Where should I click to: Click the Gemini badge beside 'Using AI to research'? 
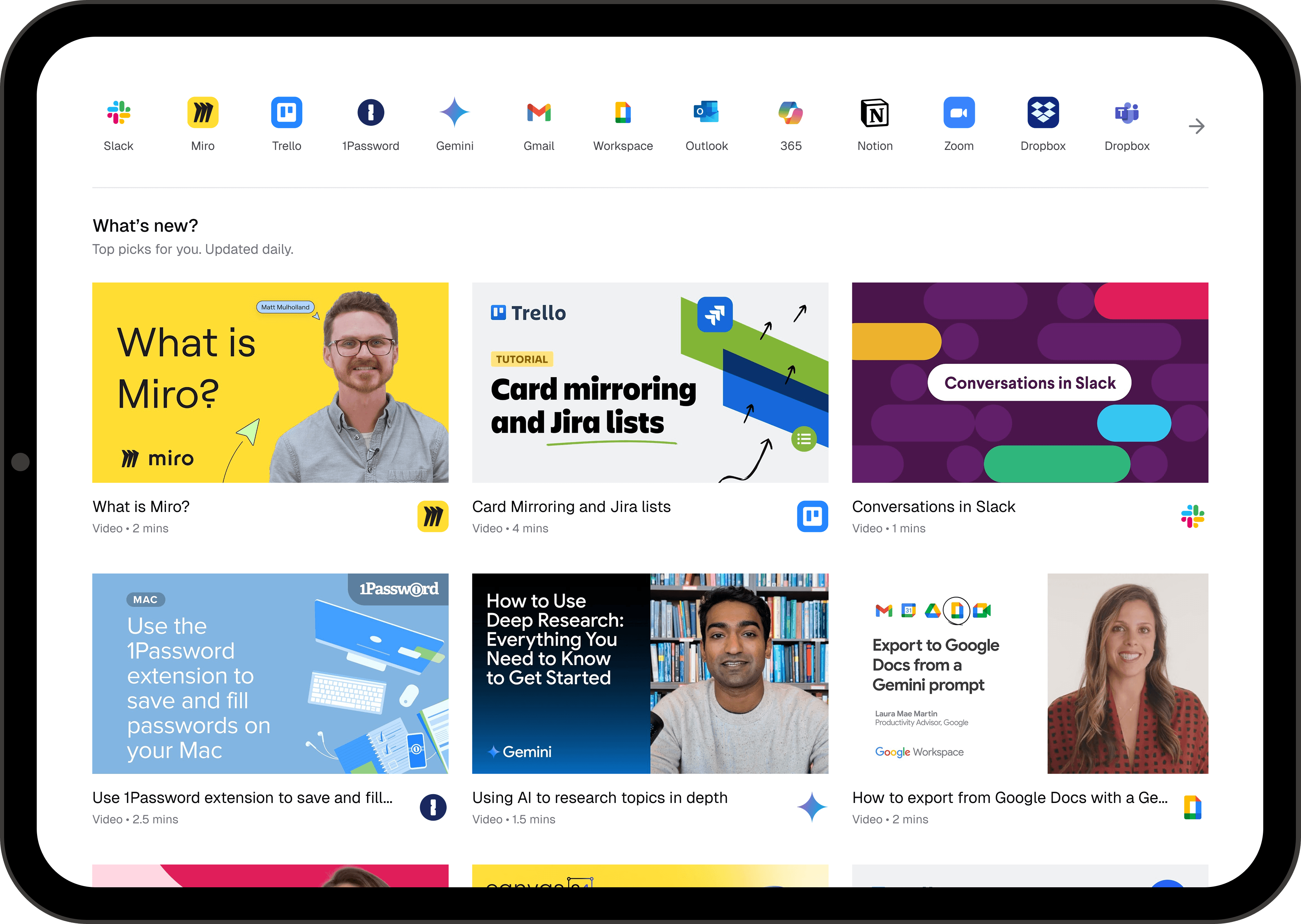pyautogui.click(x=812, y=807)
